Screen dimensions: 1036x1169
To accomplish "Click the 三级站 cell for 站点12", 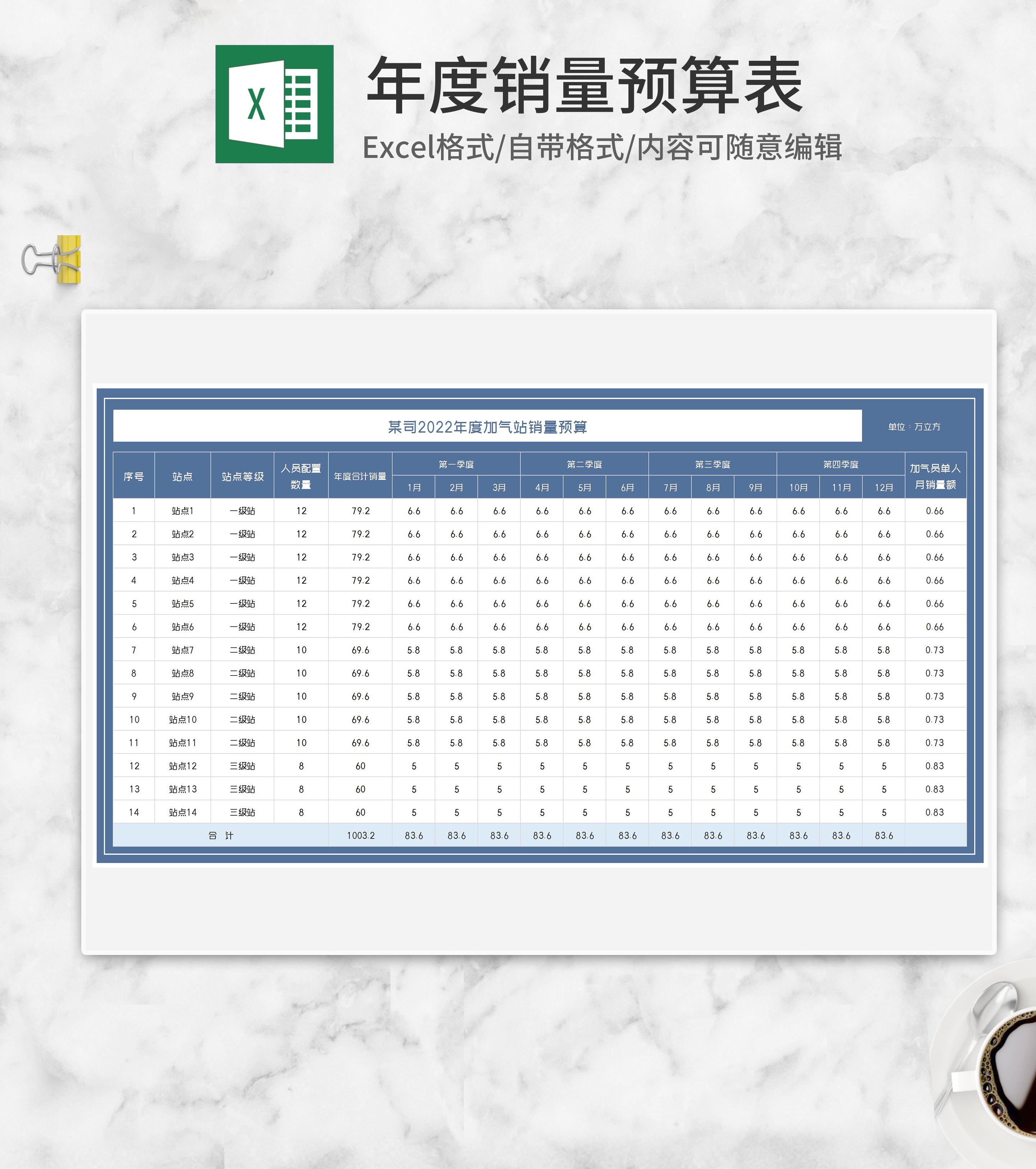I will click(242, 766).
